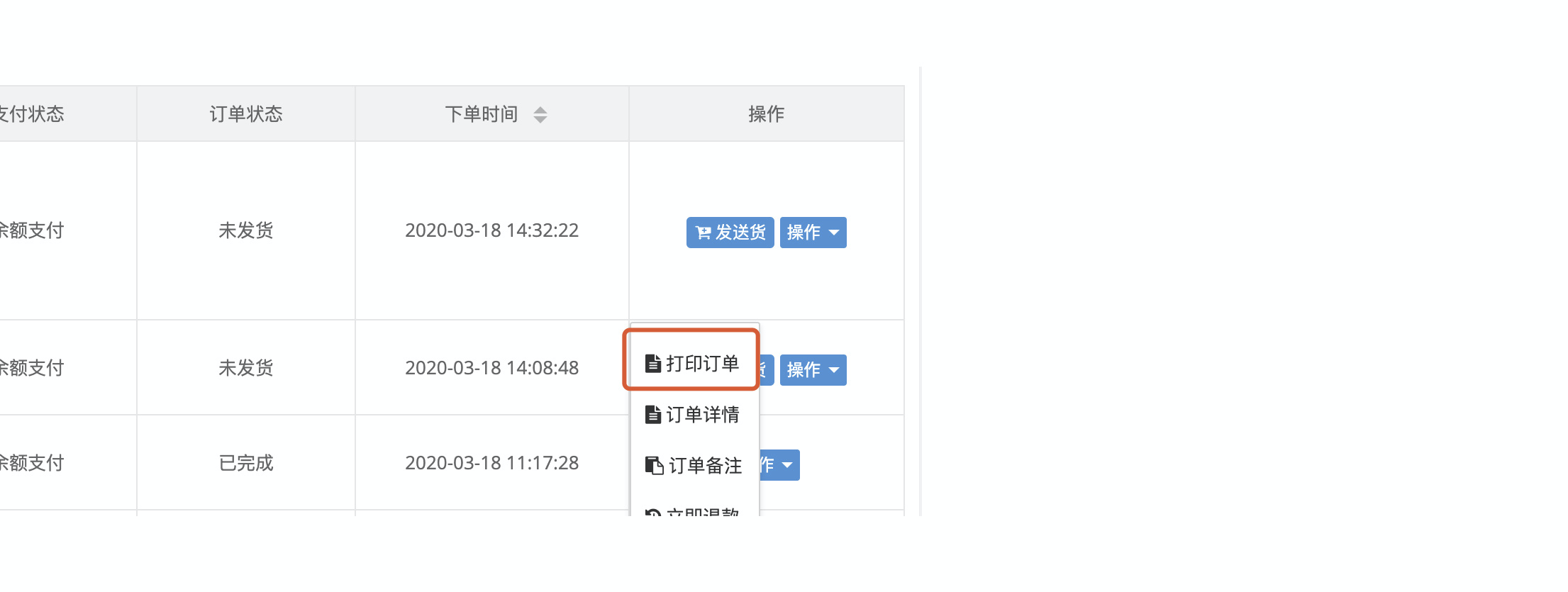This screenshot has height=592, width=1568.
Task: Toggle the 操作 dropdown for the 14:08:48 order
Action: tap(813, 370)
